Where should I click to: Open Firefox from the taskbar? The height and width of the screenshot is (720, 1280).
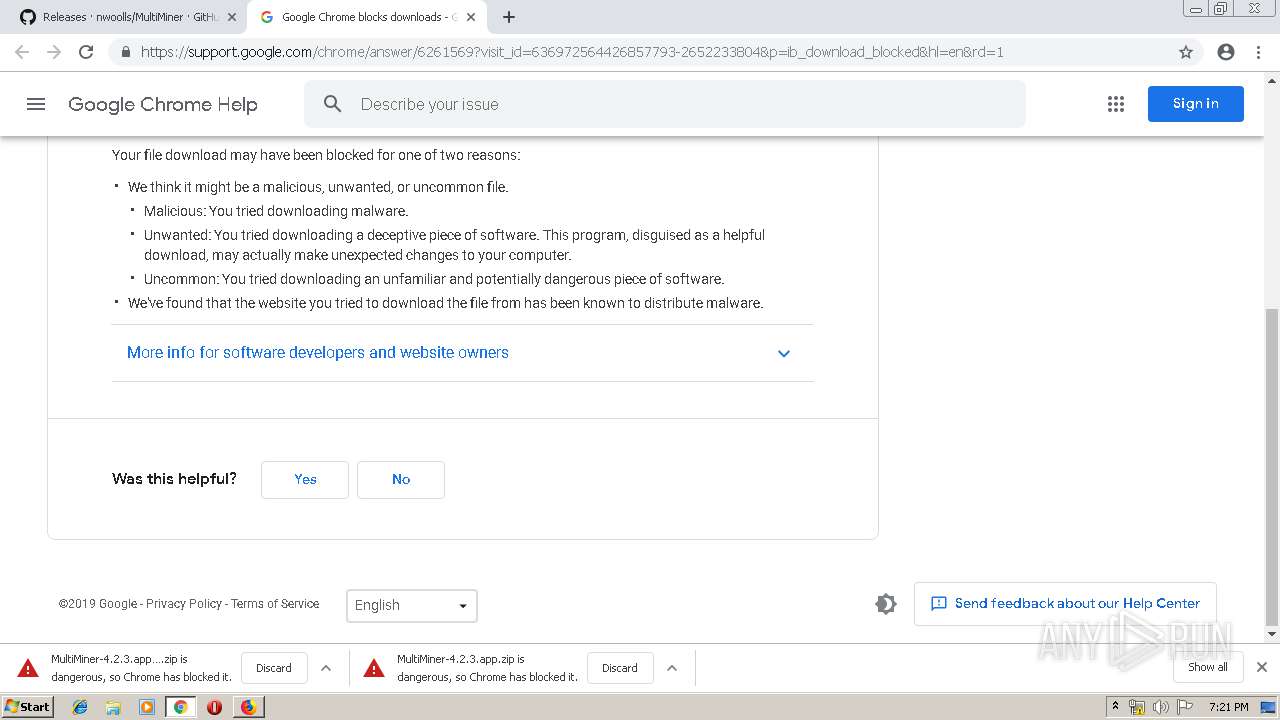[x=248, y=707]
